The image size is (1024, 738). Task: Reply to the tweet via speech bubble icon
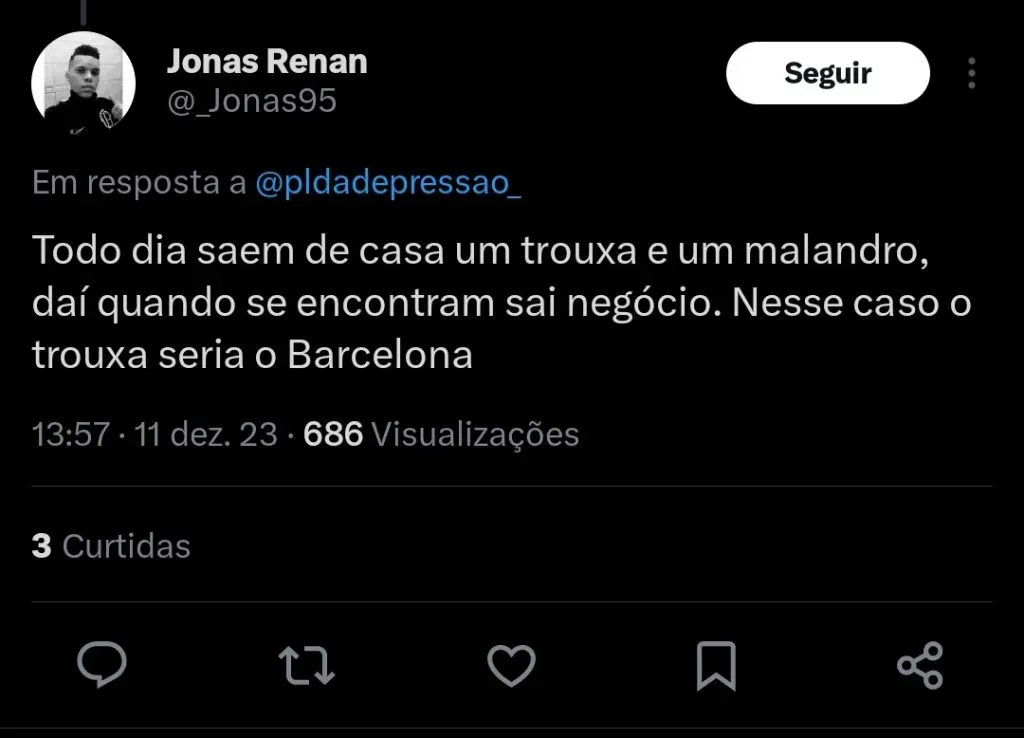coord(102,665)
